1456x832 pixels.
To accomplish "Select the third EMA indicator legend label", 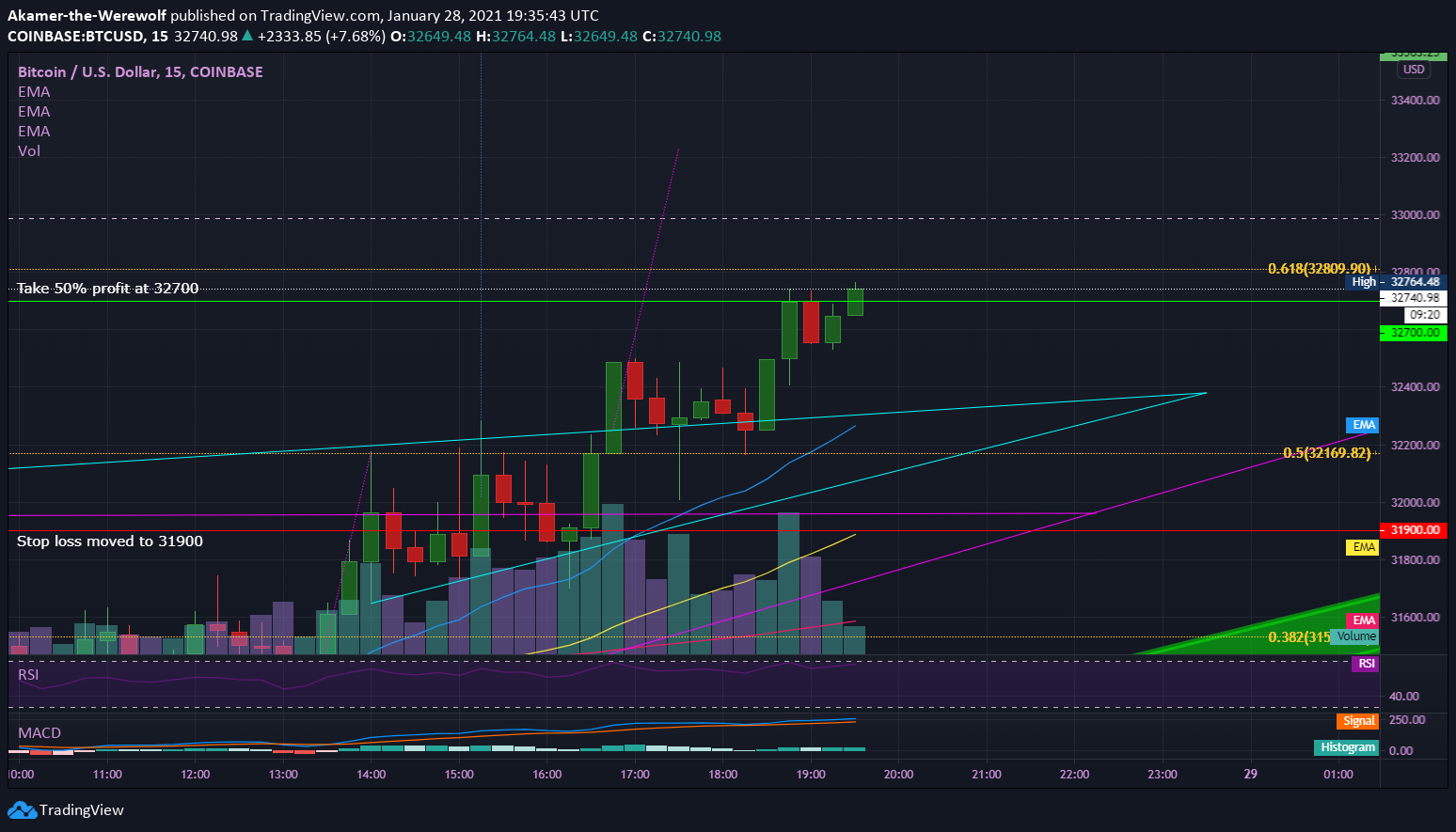I will click(x=34, y=132).
